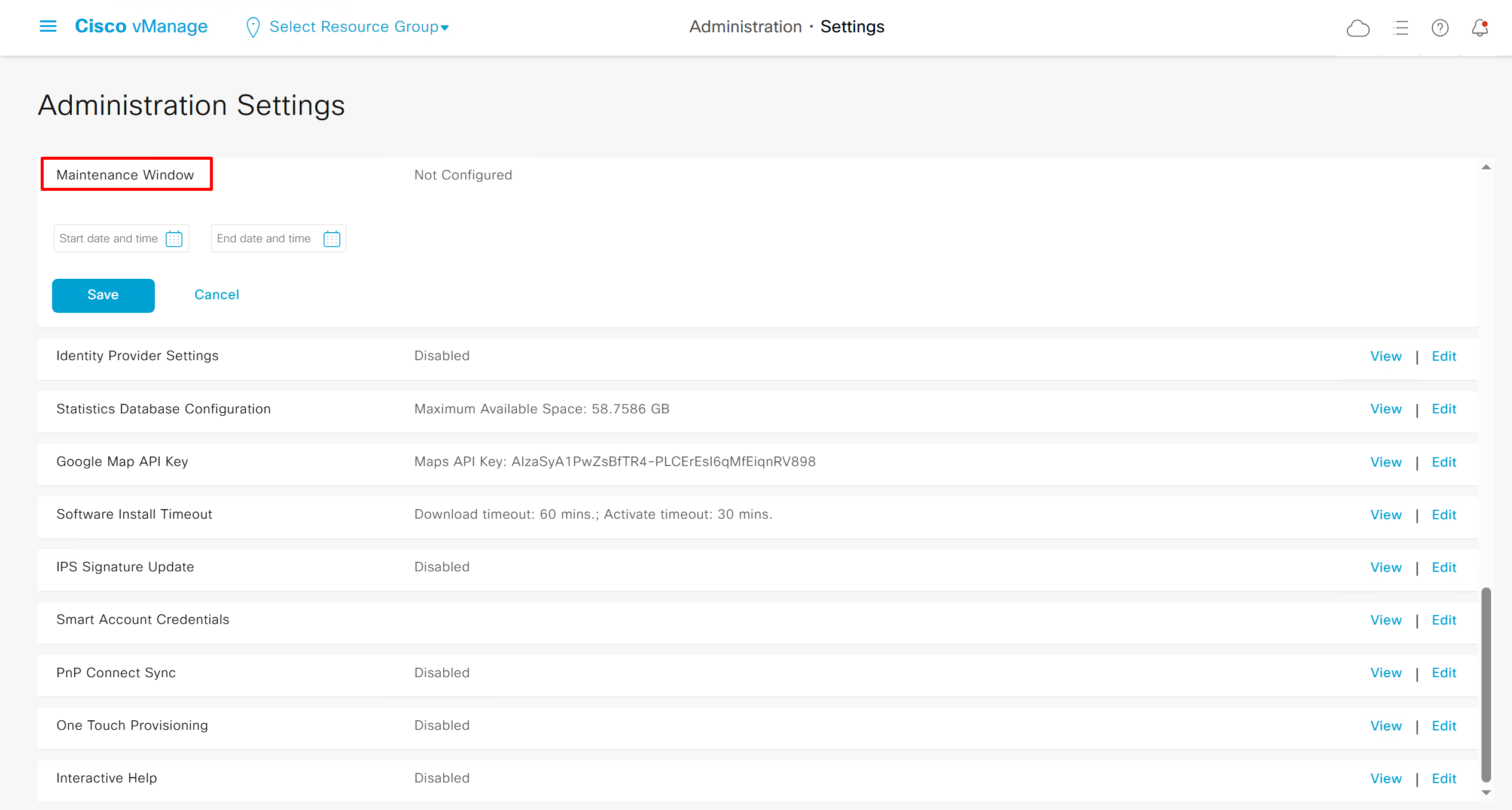Open the end date calendar picker
Image resolution: width=1512 pixels, height=810 pixels.
tap(331, 239)
